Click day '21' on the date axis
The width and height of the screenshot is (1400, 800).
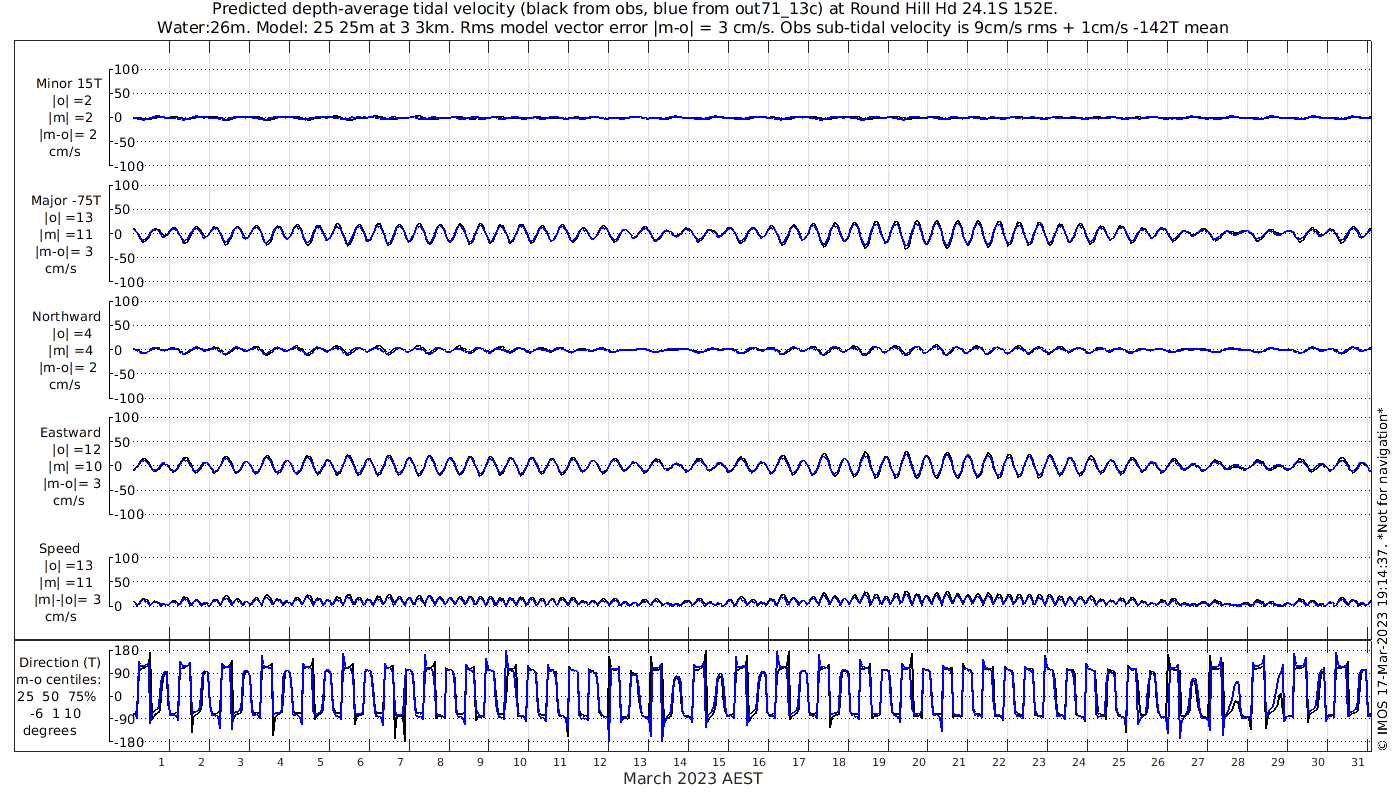point(959,762)
